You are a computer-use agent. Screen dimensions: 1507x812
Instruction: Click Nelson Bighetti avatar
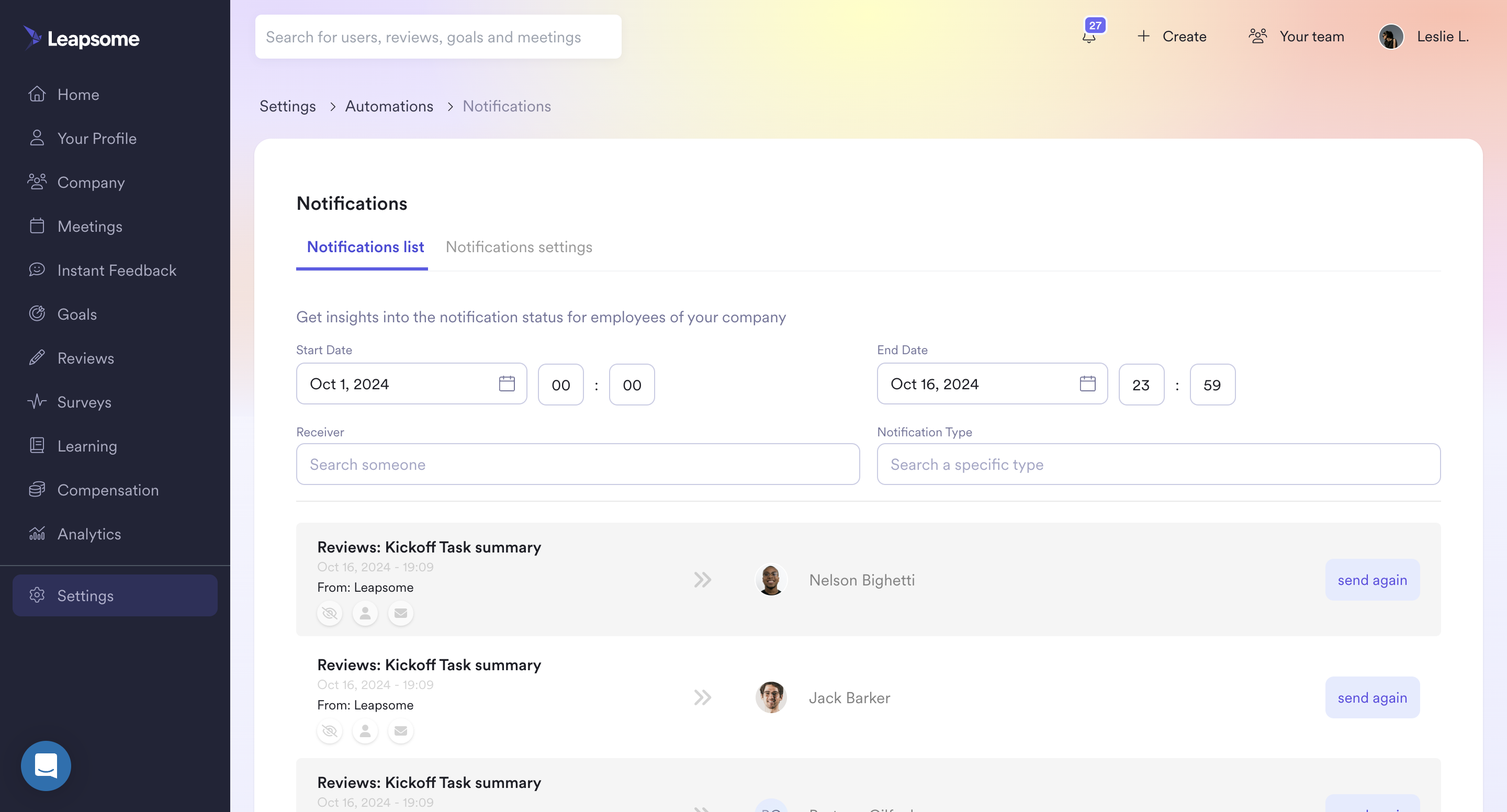tap(771, 580)
